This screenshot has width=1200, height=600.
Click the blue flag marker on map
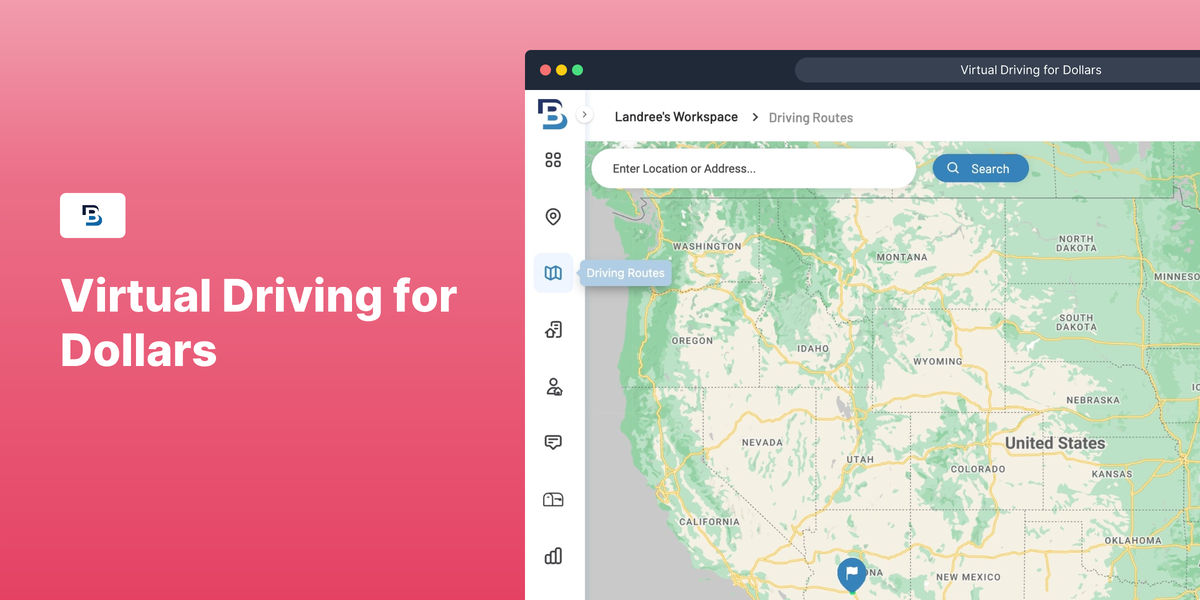851,574
